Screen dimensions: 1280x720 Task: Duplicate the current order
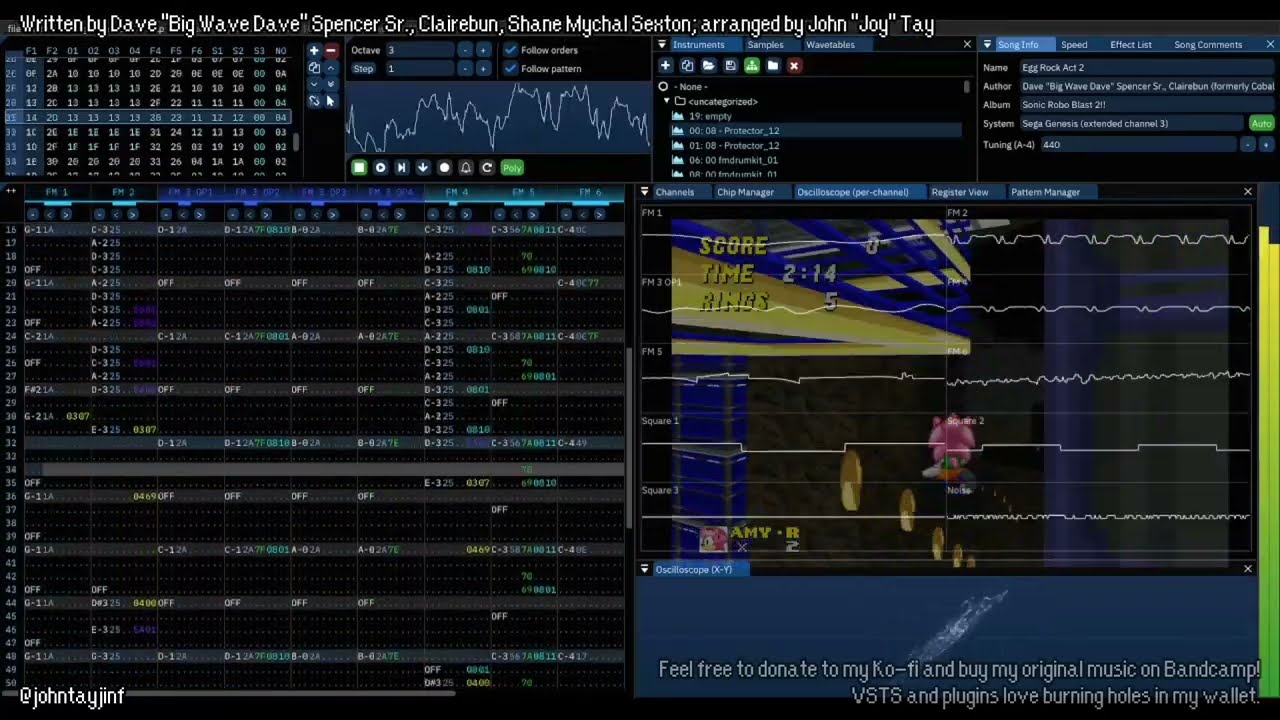[314, 68]
